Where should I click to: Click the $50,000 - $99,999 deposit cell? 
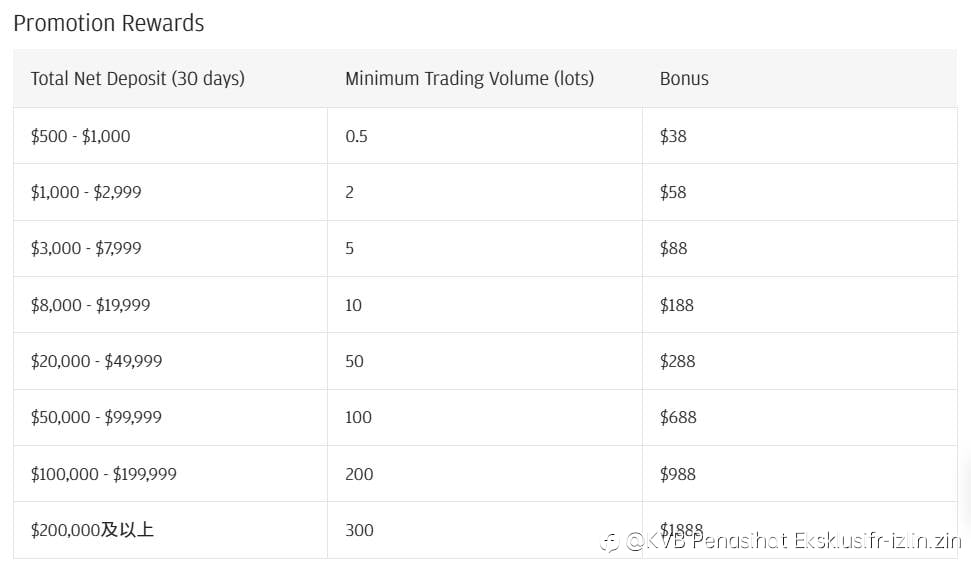click(x=170, y=417)
